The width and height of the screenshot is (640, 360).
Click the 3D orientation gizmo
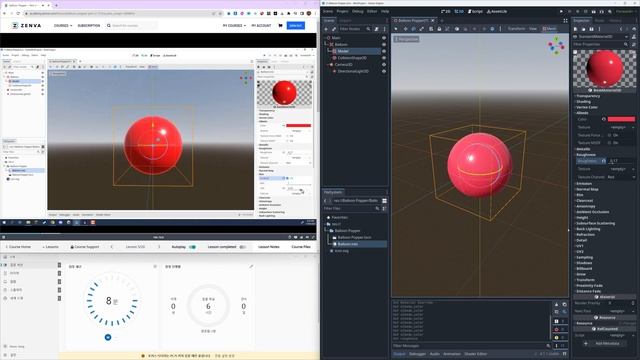point(556,45)
